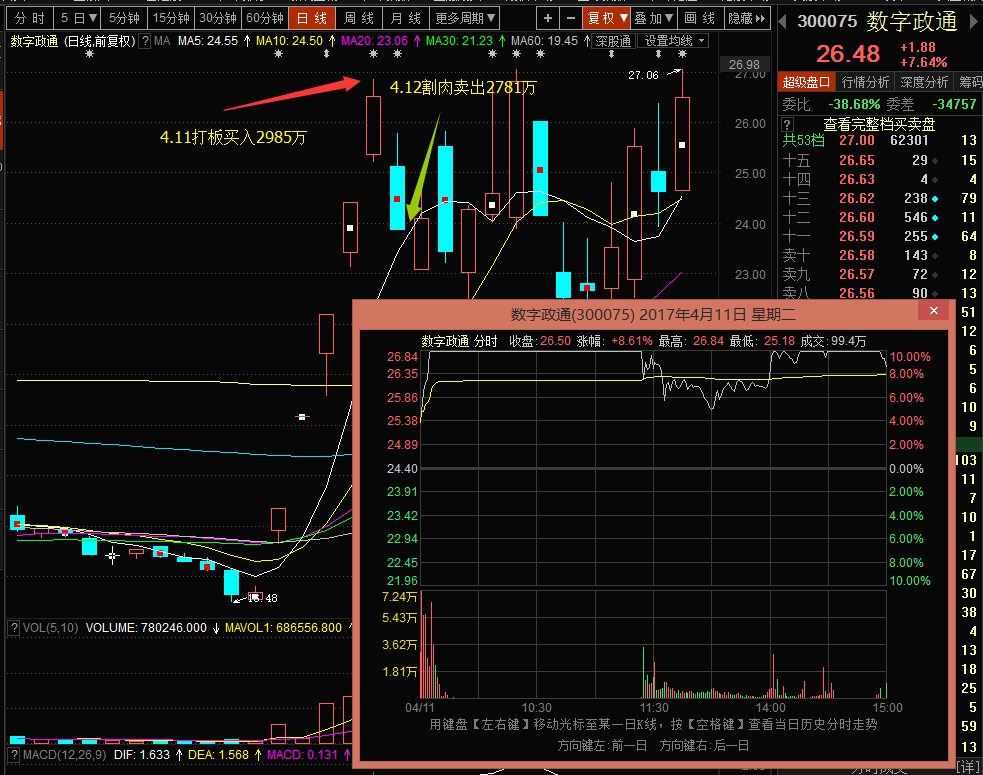Click the minus zoom-out chart button

[x=570, y=18]
